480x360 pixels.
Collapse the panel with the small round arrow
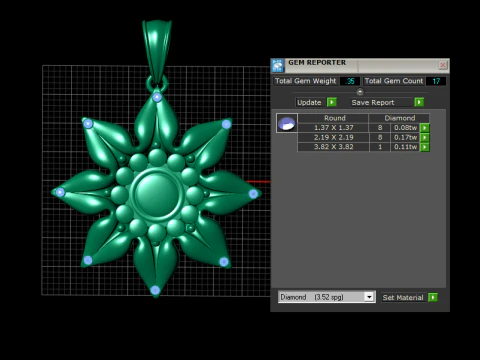(x=360, y=92)
